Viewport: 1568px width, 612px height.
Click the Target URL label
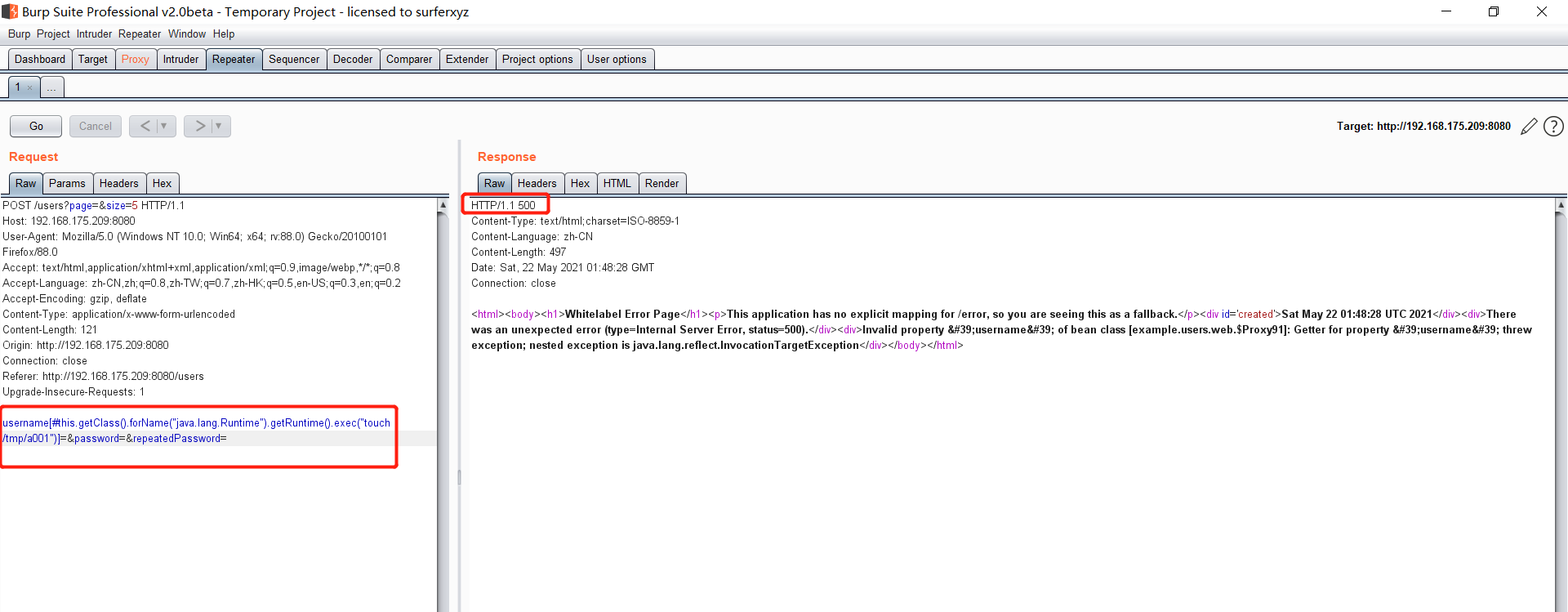pyautogui.click(x=1423, y=126)
